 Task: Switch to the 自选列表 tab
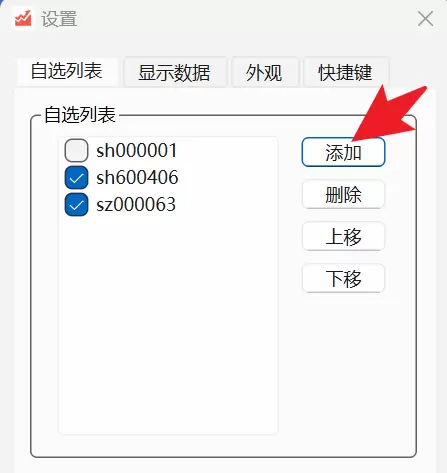point(67,72)
